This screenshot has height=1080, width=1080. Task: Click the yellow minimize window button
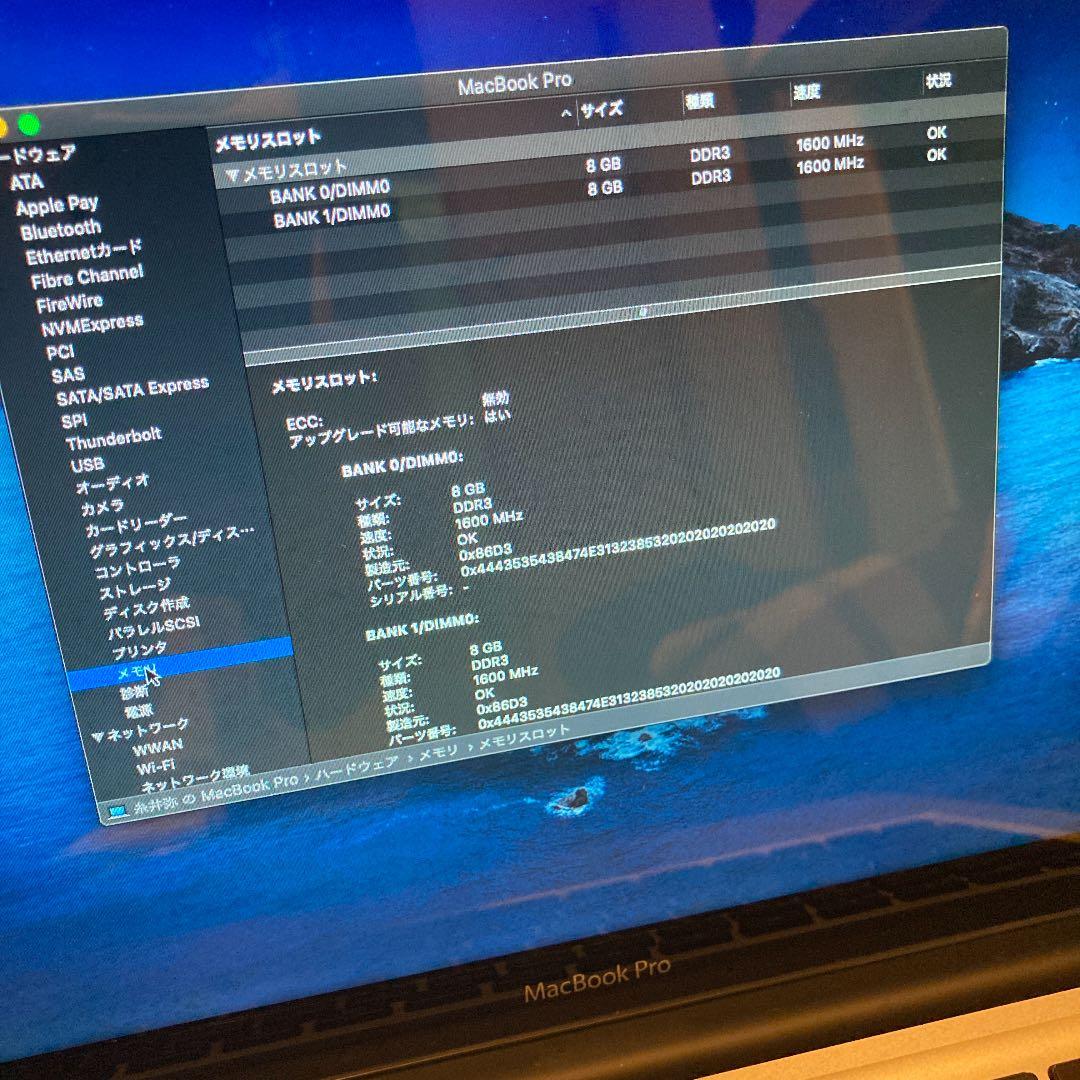coord(2,128)
